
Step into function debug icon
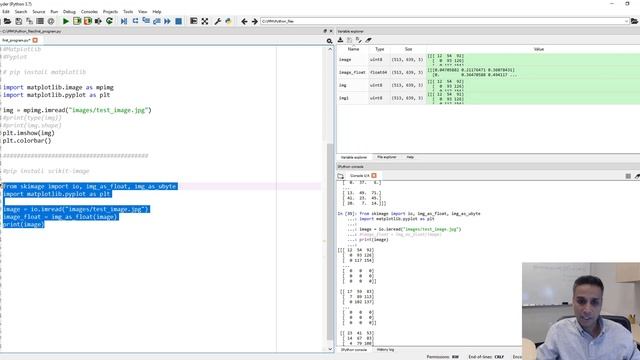tap(146, 21)
